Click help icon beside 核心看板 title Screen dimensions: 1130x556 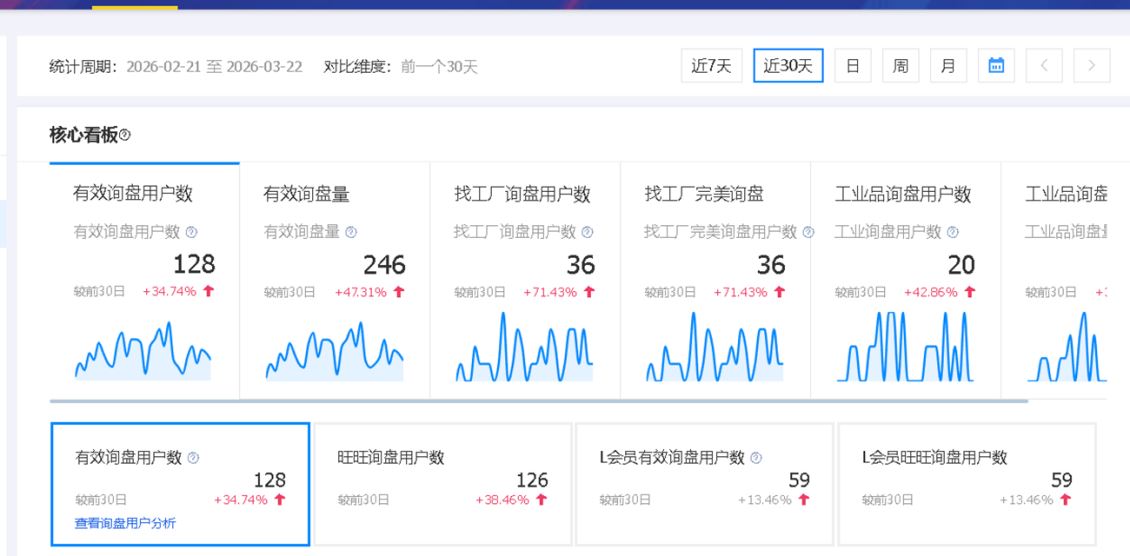click(125, 135)
